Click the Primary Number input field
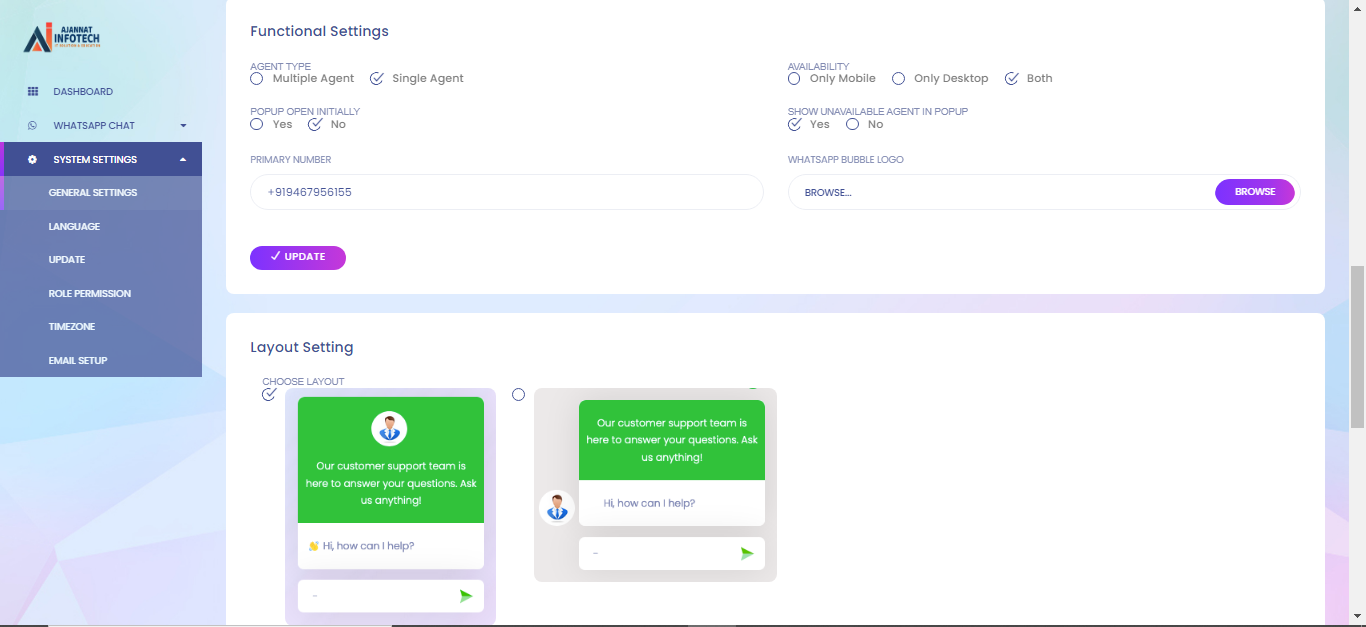This screenshot has height=627, width=1366. (x=506, y=192)
